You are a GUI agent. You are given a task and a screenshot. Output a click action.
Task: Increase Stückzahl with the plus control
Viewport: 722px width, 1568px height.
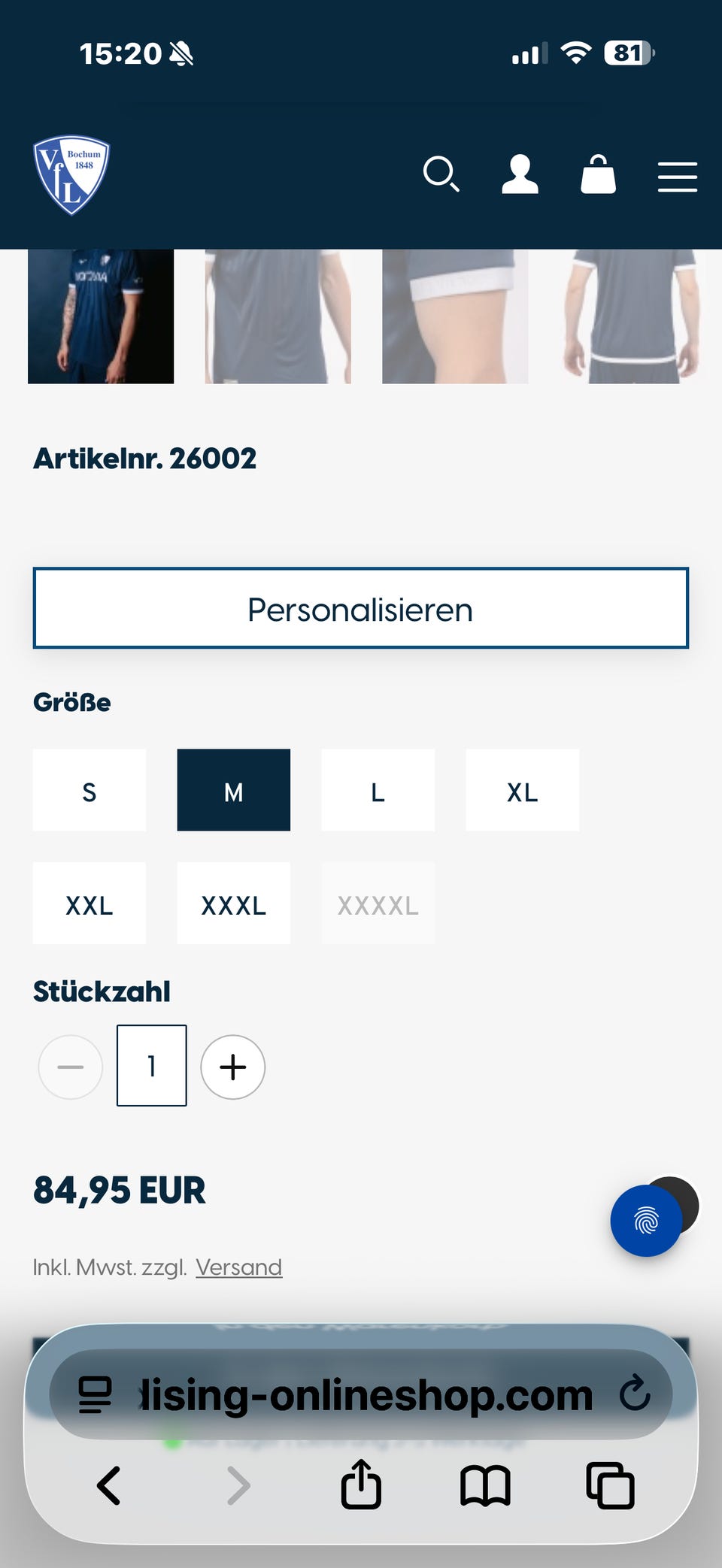[232, 1067]
